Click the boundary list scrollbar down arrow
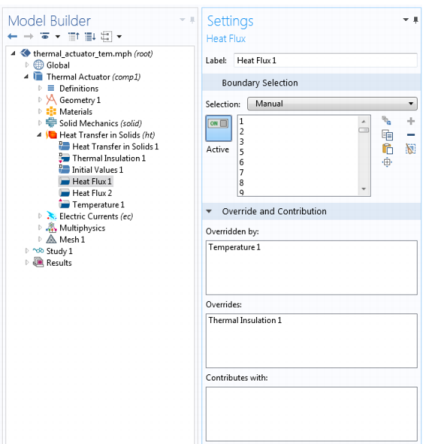This screenshot has width=435, height=447. coord(364,189)
